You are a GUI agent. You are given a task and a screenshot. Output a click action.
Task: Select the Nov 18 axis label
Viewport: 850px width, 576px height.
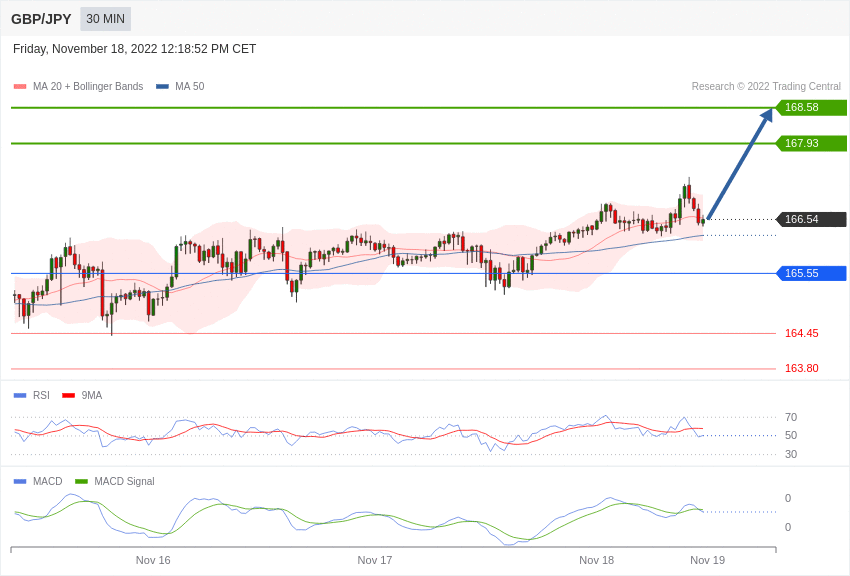click(597, 560)
